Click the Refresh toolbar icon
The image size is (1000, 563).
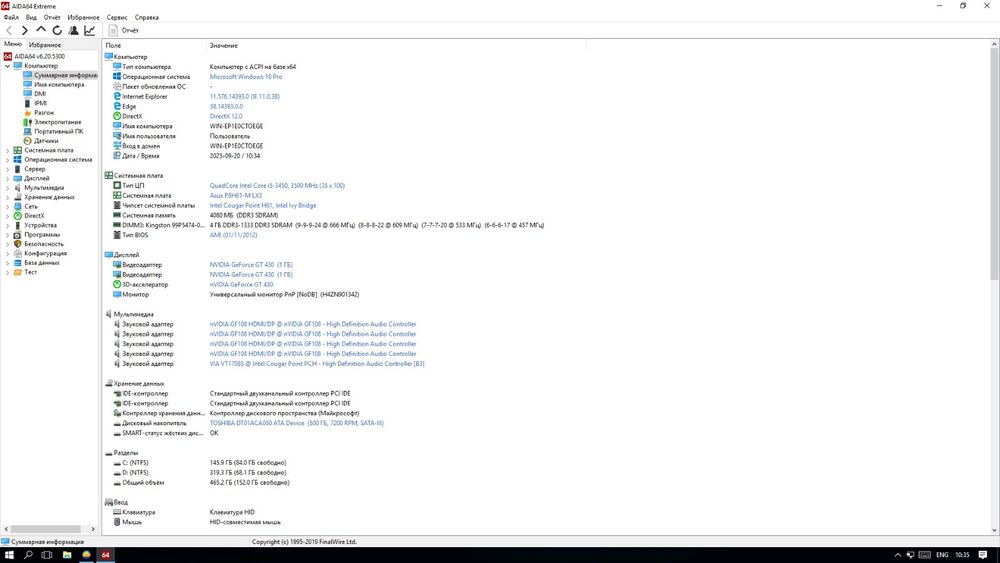(x=57, y=30)
